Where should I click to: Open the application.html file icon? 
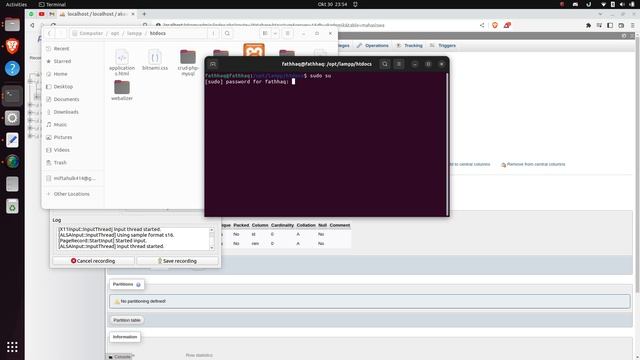pos(122,62)
